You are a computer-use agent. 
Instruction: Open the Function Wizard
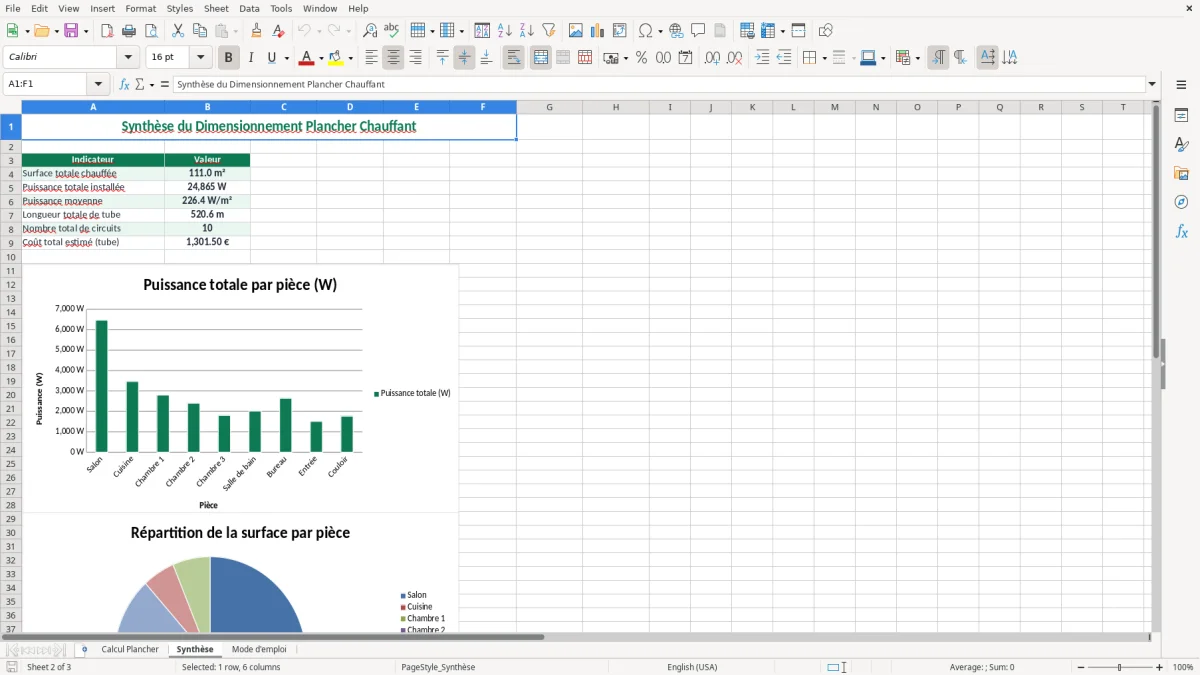125,84
